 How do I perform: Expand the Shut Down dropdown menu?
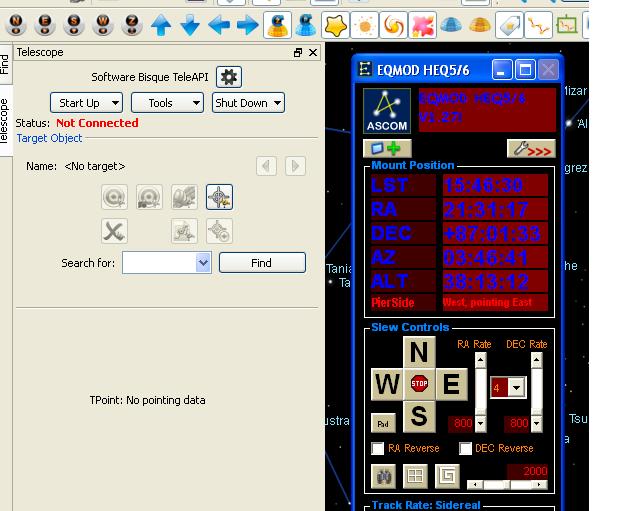tap(248, 103)
